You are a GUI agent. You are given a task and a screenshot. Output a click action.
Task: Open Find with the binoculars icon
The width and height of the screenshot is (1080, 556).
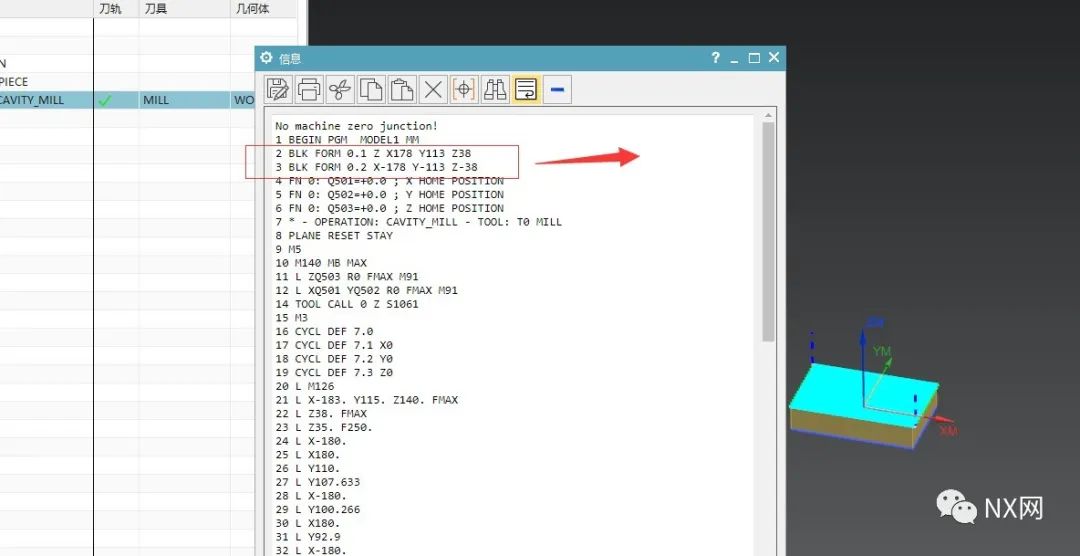(x=494, y=90)
